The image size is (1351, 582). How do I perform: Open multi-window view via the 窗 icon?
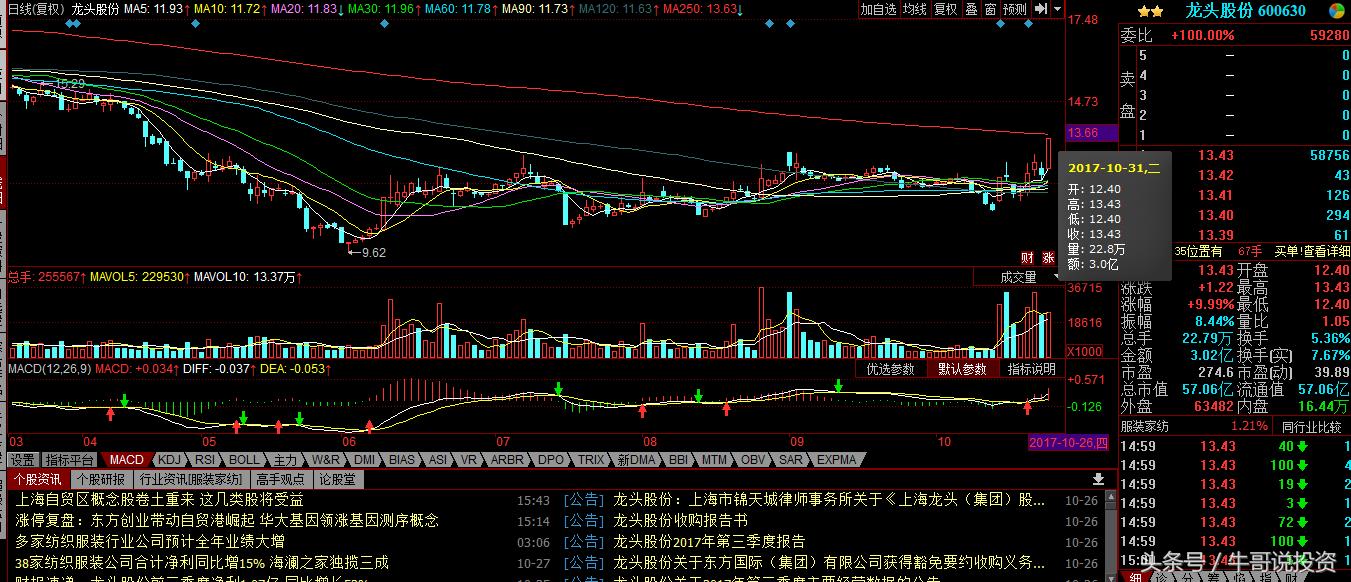[991, 9]
